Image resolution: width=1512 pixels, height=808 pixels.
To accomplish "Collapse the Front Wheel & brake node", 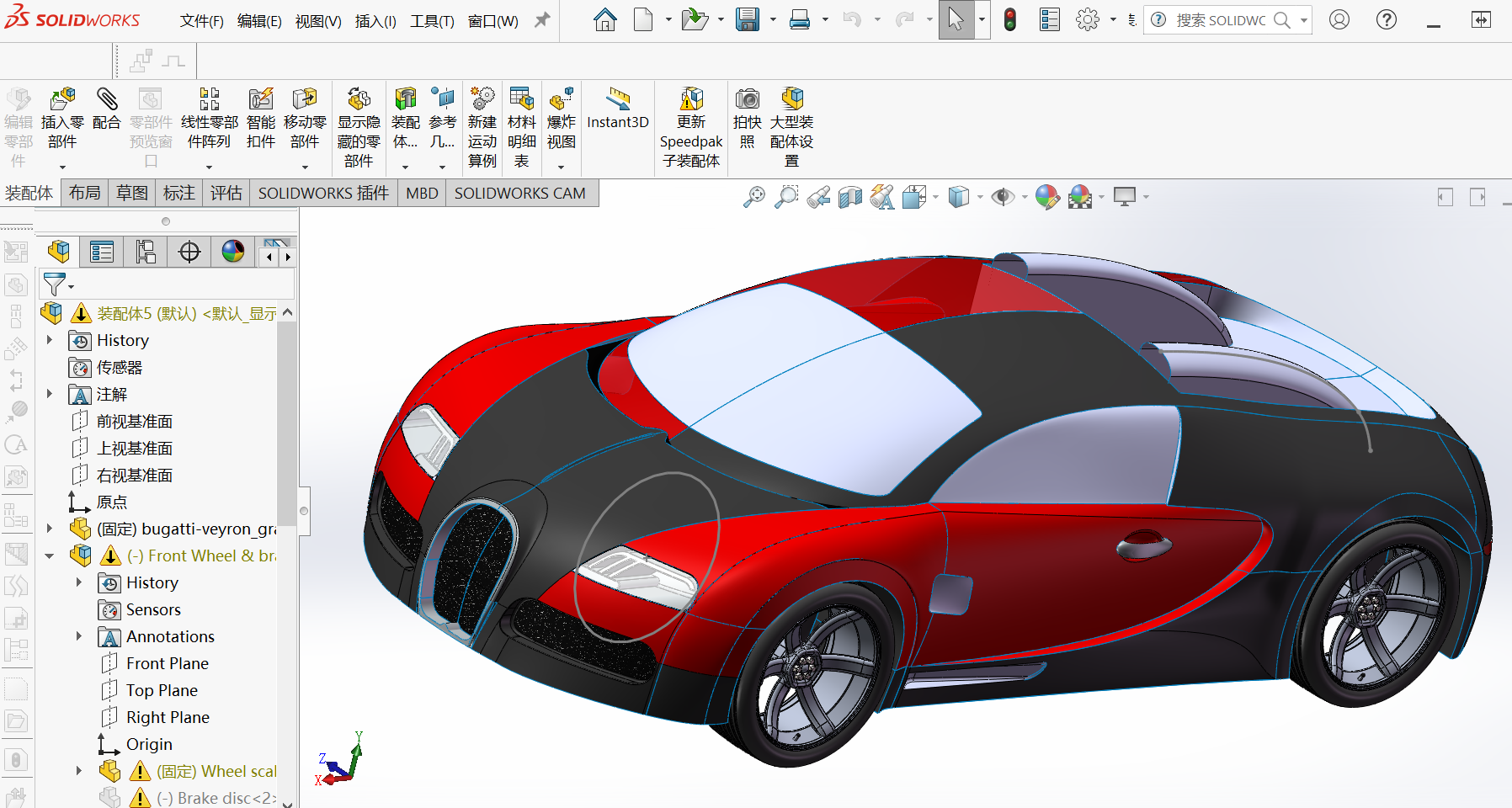I will 50,555.
